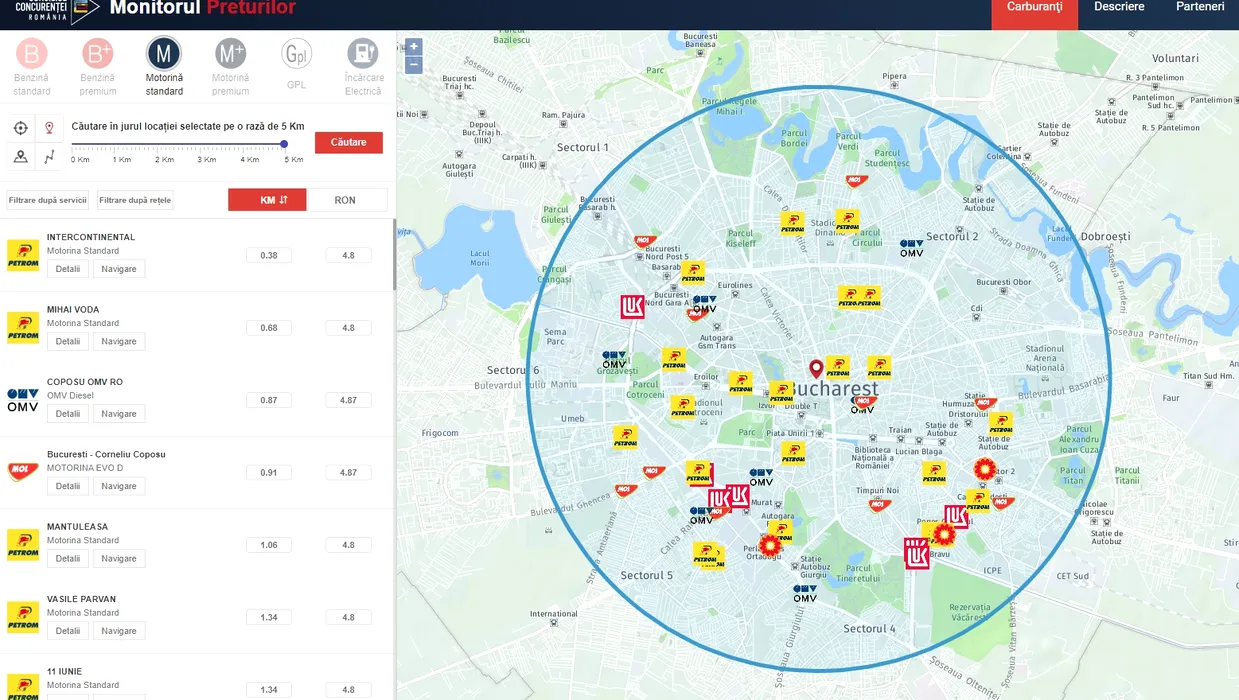The width and height of the screenshot is (1239, 700).
Task: Open Detalii for MANTULEASA station
Action: [x=68, y=558]
